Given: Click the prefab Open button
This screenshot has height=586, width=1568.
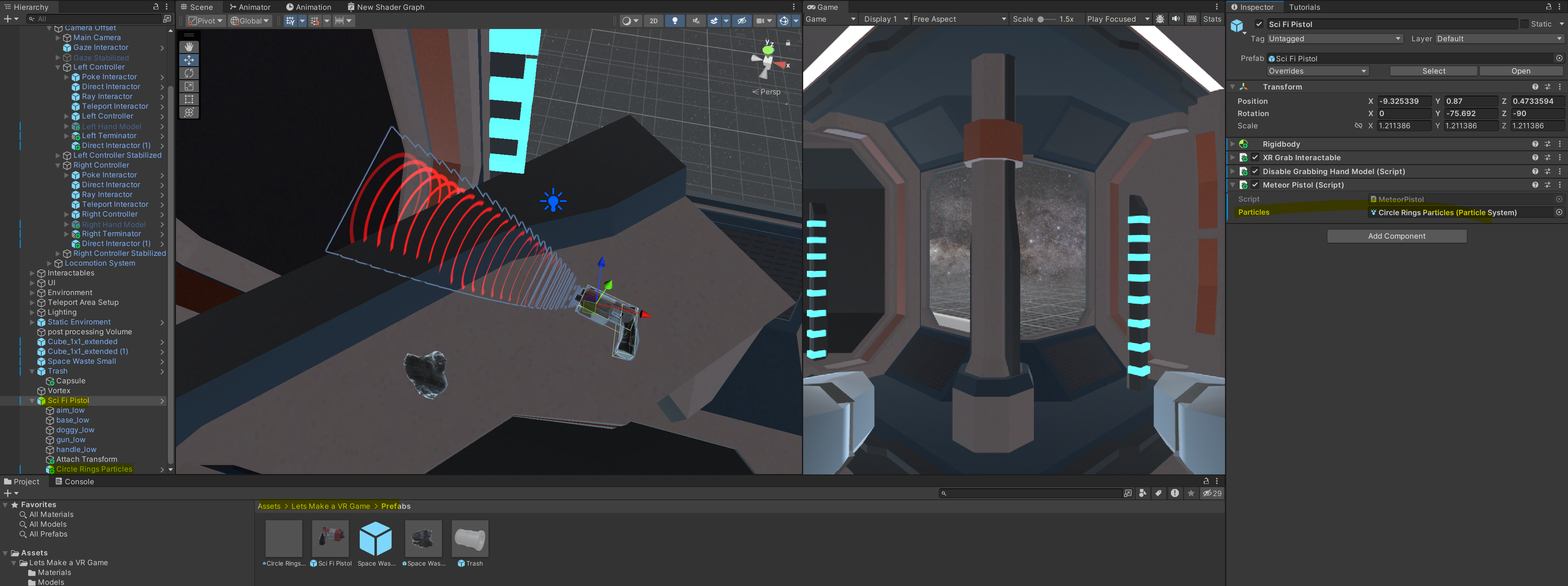Looking at the screenshot, I should coord(1520,71).
